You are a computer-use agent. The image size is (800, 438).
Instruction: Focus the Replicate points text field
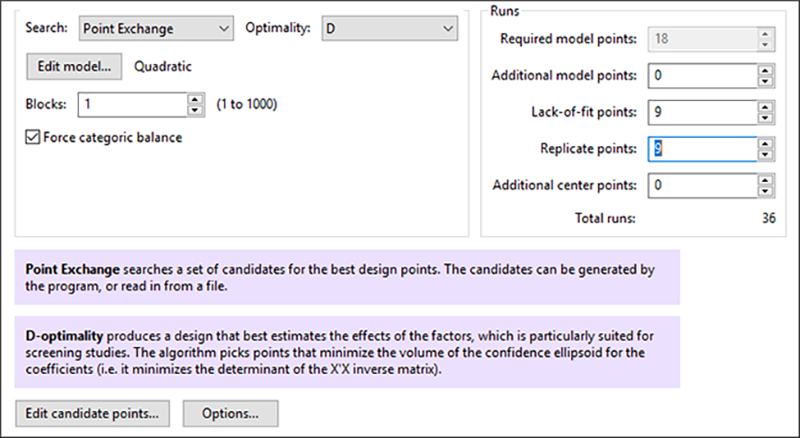tap(700, 149)
